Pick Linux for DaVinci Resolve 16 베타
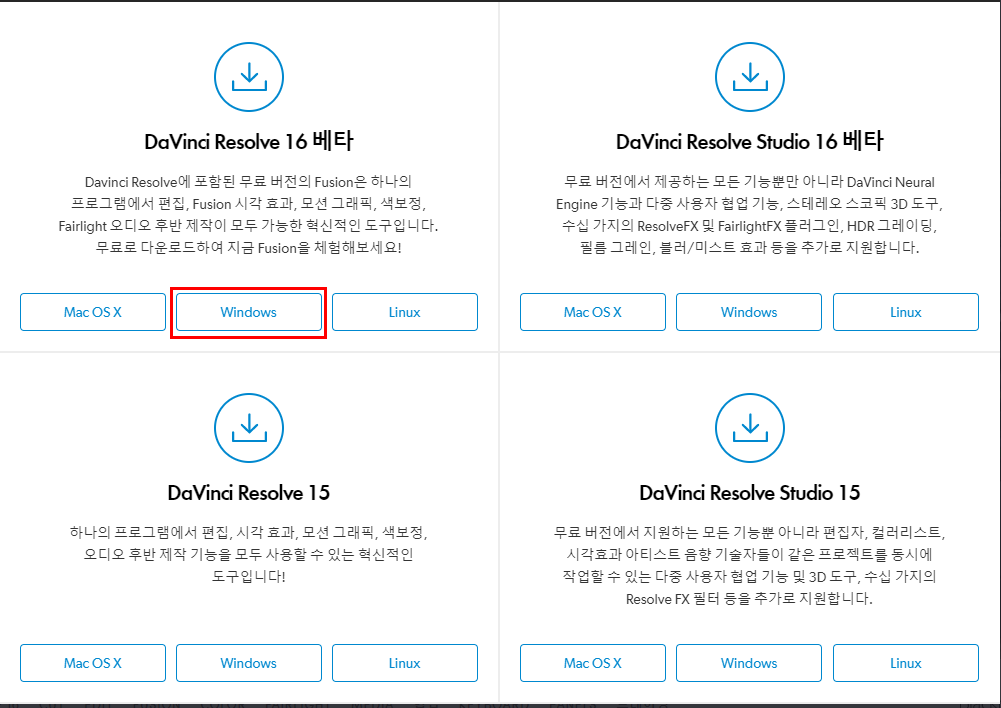 405,312
